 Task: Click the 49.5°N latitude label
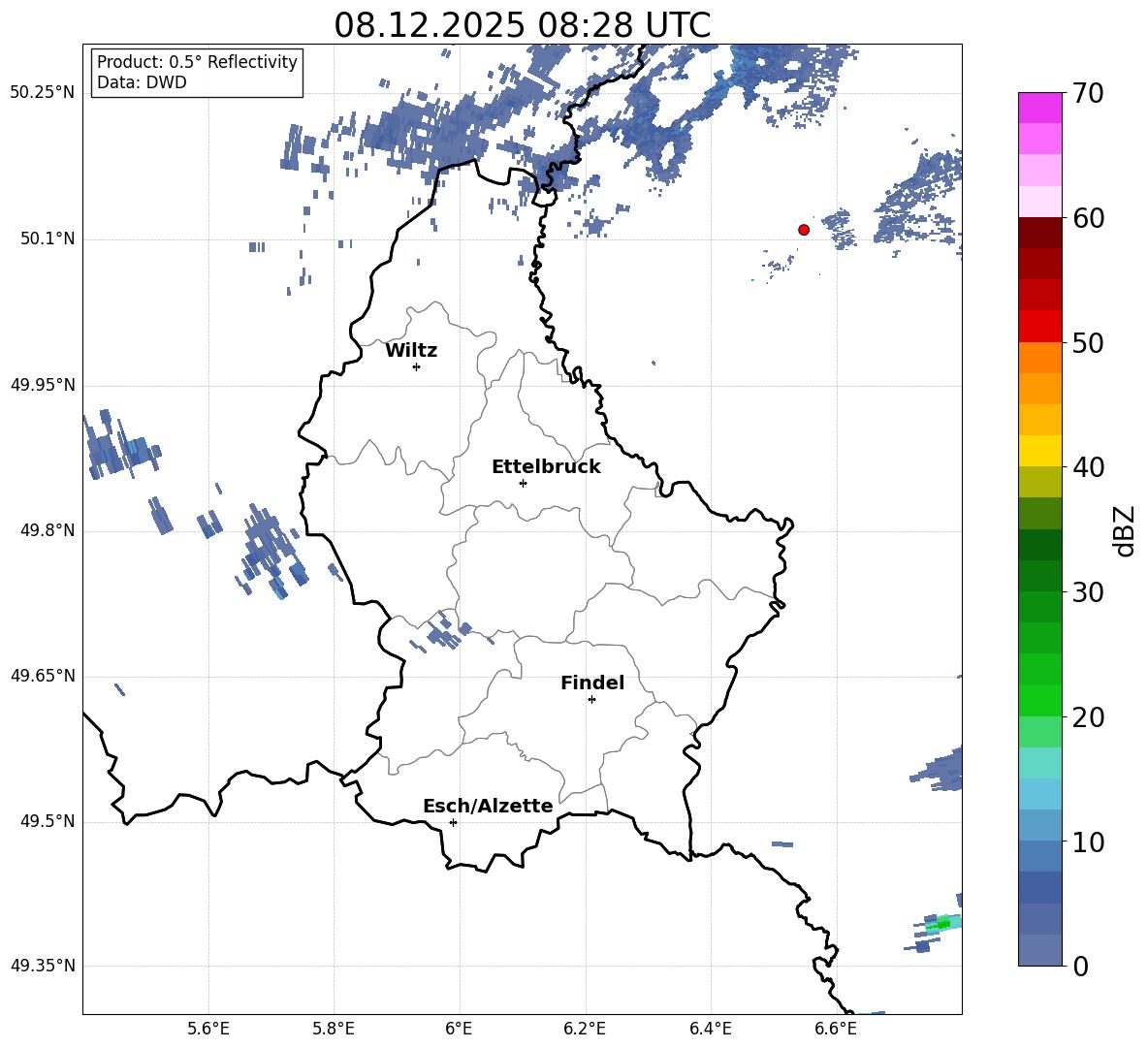click(48, 822)
